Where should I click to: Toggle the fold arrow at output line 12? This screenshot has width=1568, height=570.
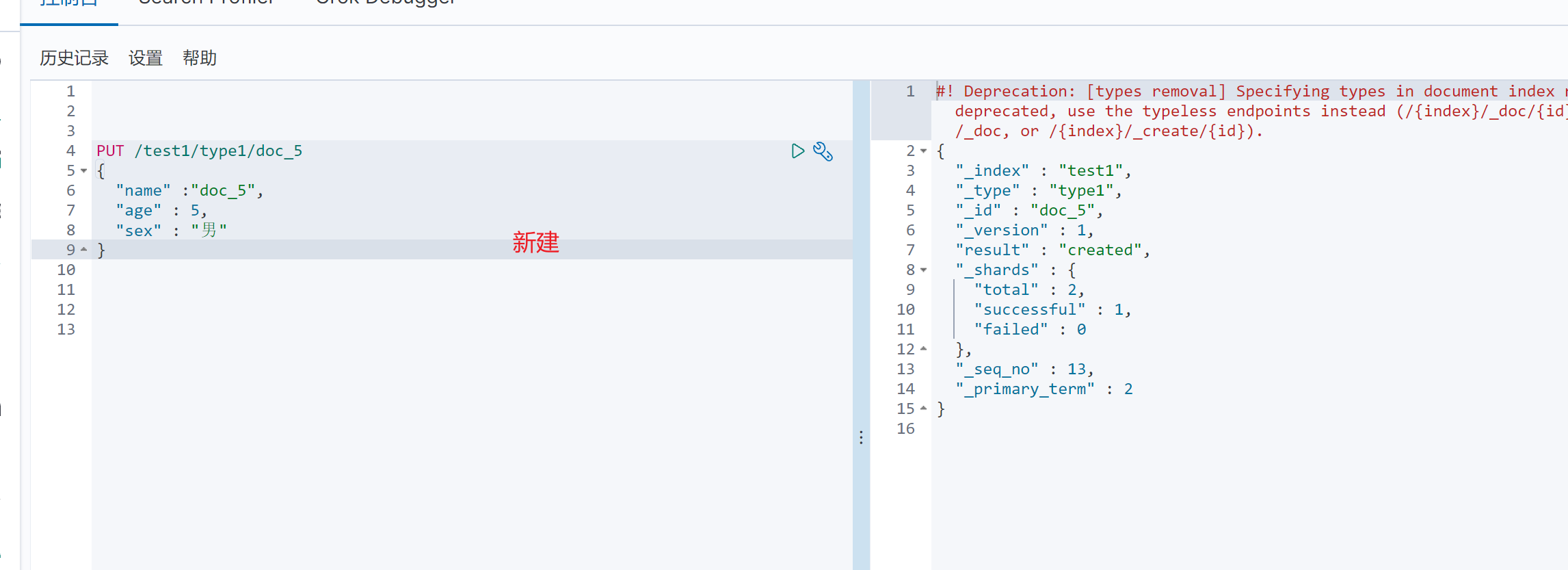[924, 349]
